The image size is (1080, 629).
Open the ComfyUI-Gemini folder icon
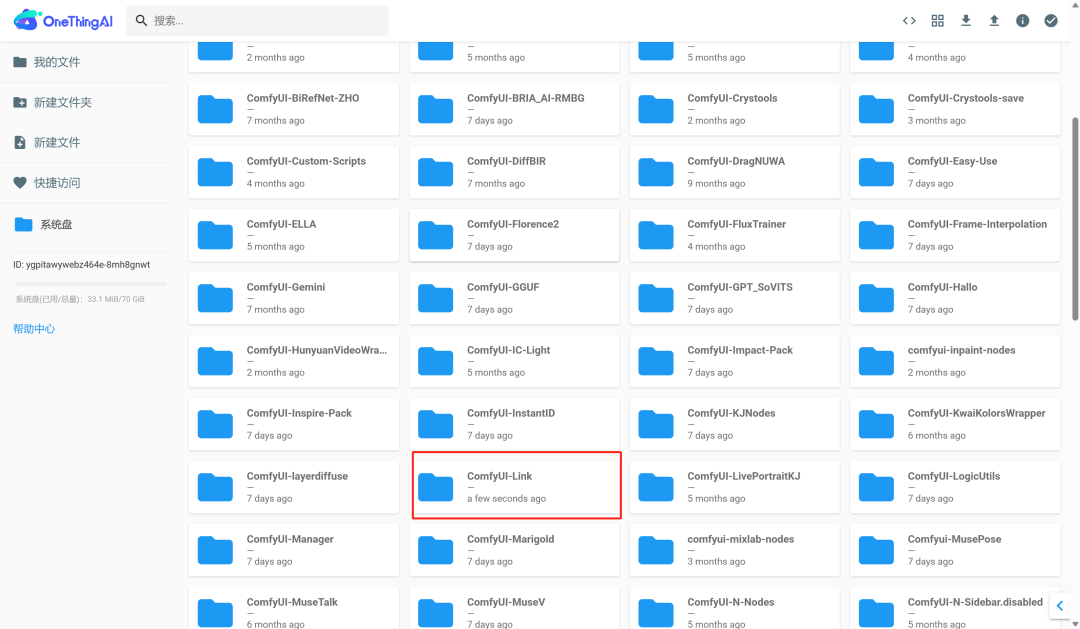coord(215,298)
